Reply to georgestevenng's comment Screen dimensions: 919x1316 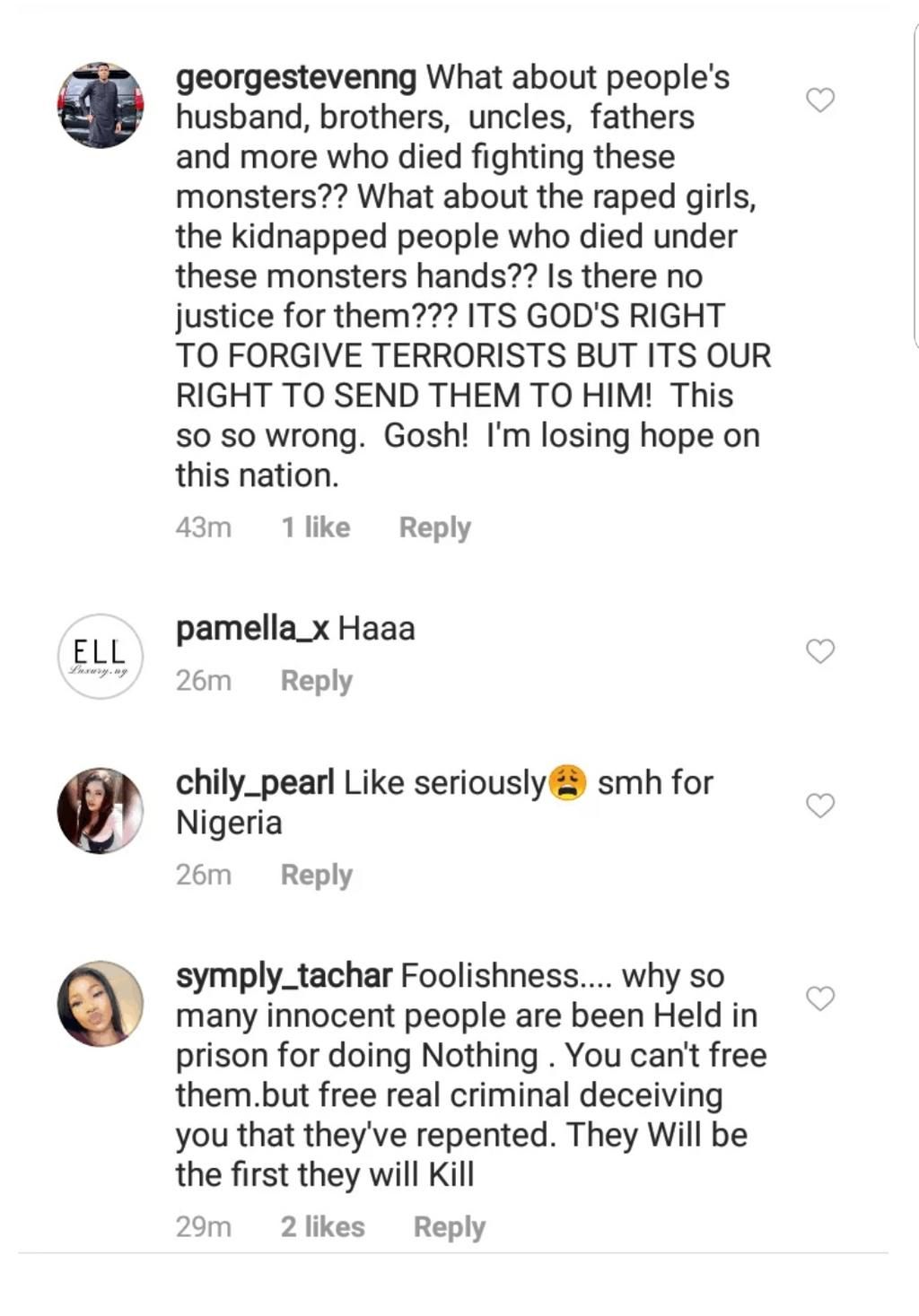click(434, 527)
